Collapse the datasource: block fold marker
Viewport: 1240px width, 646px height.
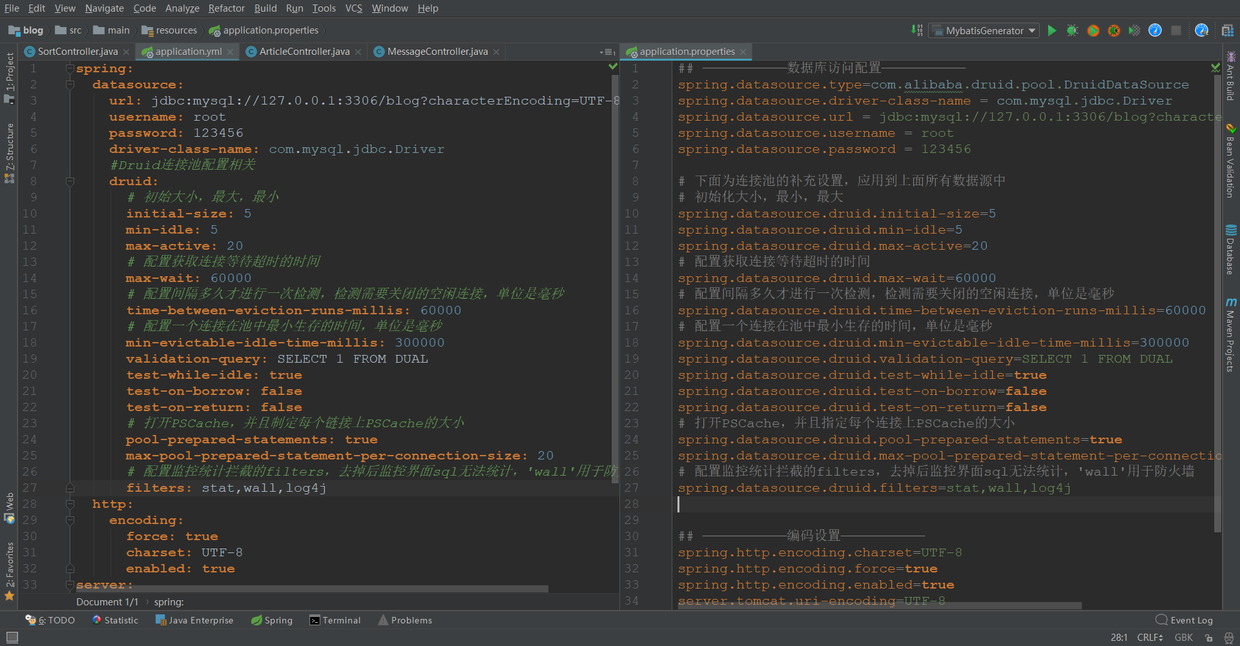tap(70, 85)
